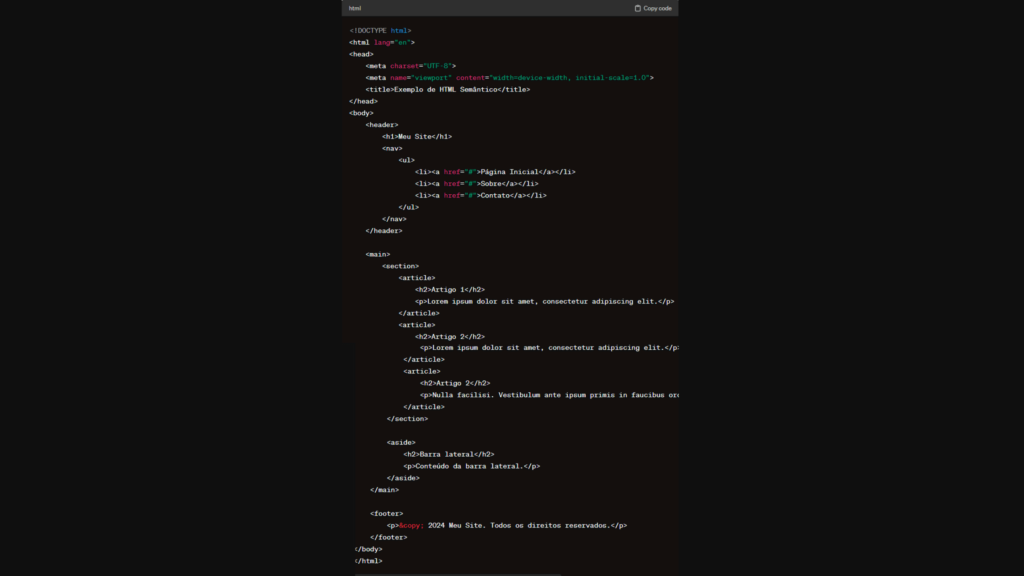Click the closing </body> tag line

[368, 549]
